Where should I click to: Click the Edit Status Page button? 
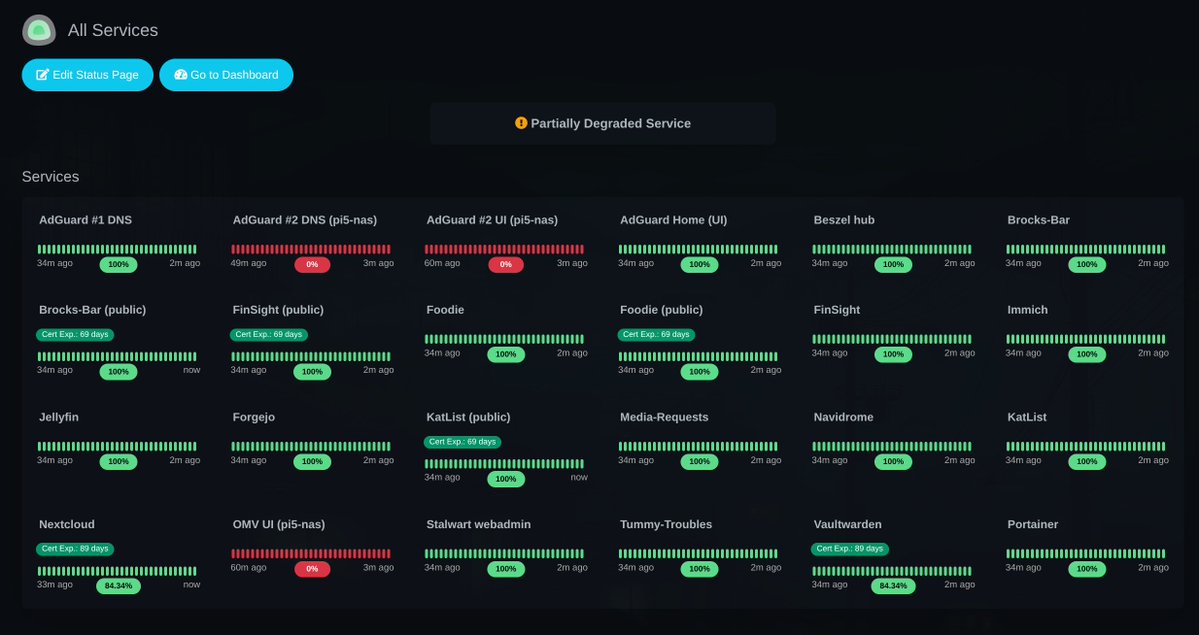(x=88, y=75)
